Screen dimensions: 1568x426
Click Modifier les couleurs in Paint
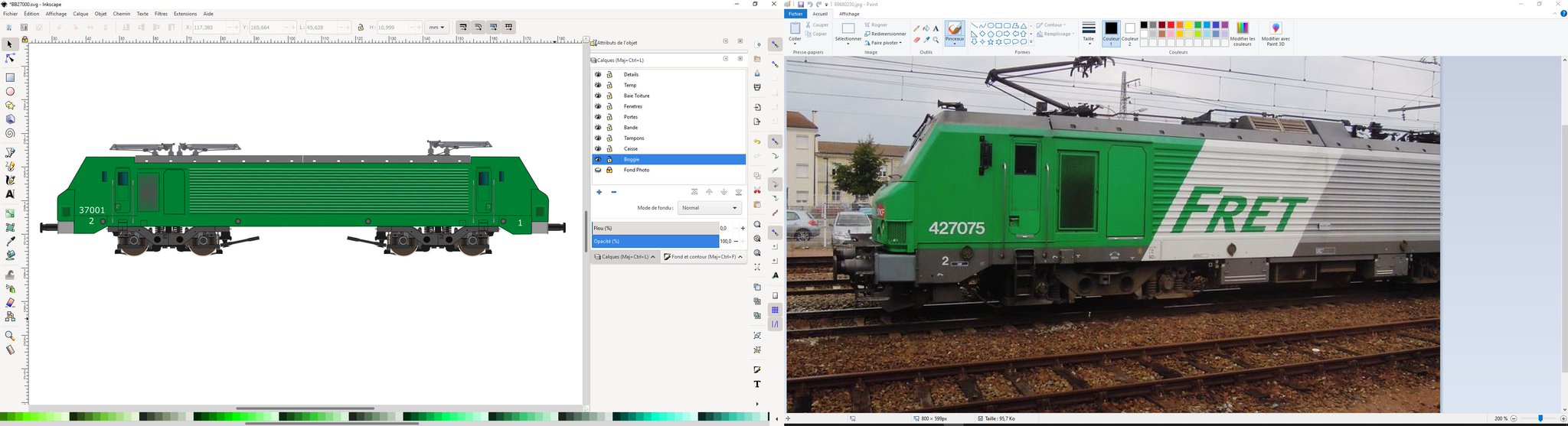[x=1243, y=34]
